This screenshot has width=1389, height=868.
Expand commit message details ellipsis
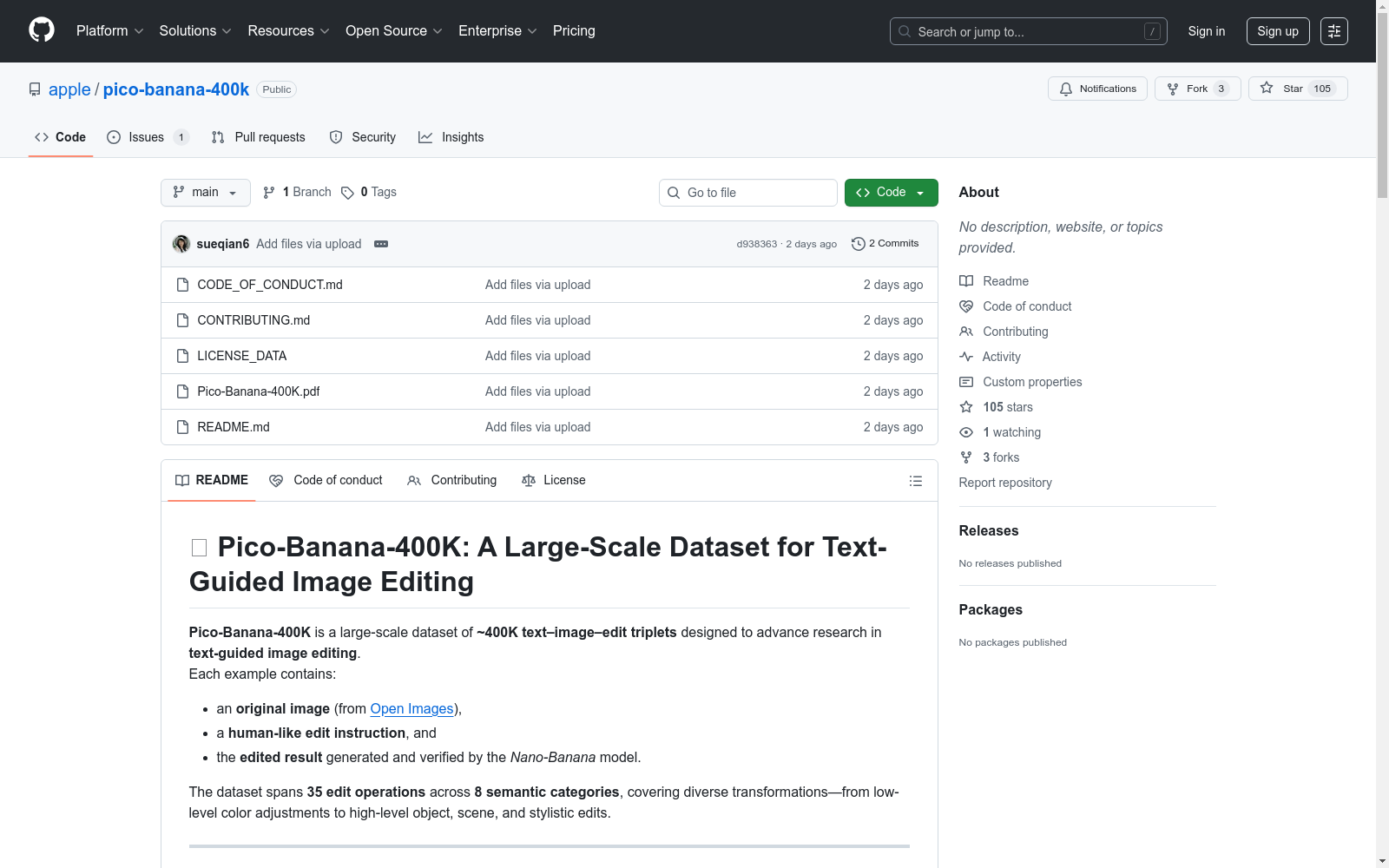tap(381, 244)
